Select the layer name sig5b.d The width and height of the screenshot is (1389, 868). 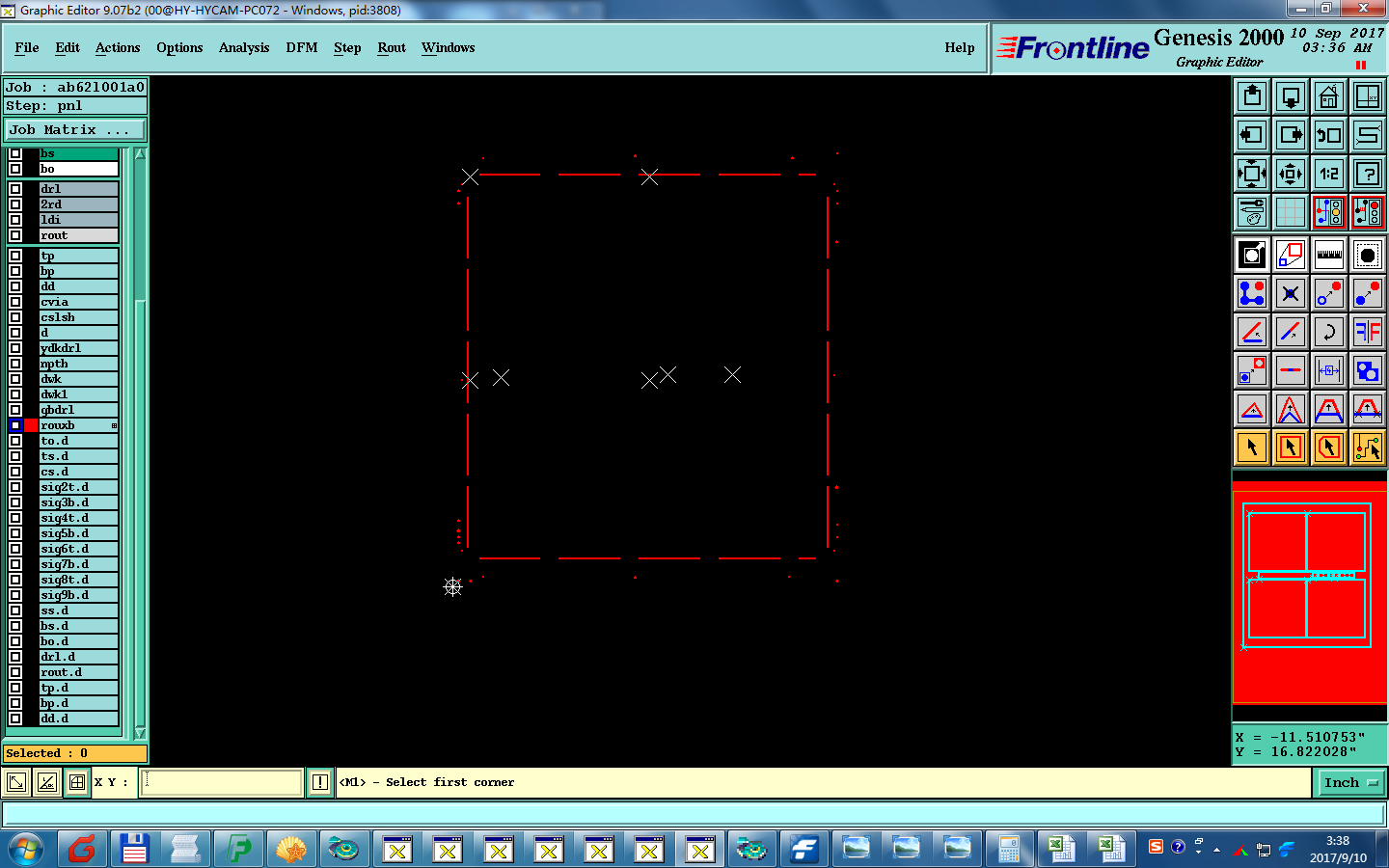[78, 533]
